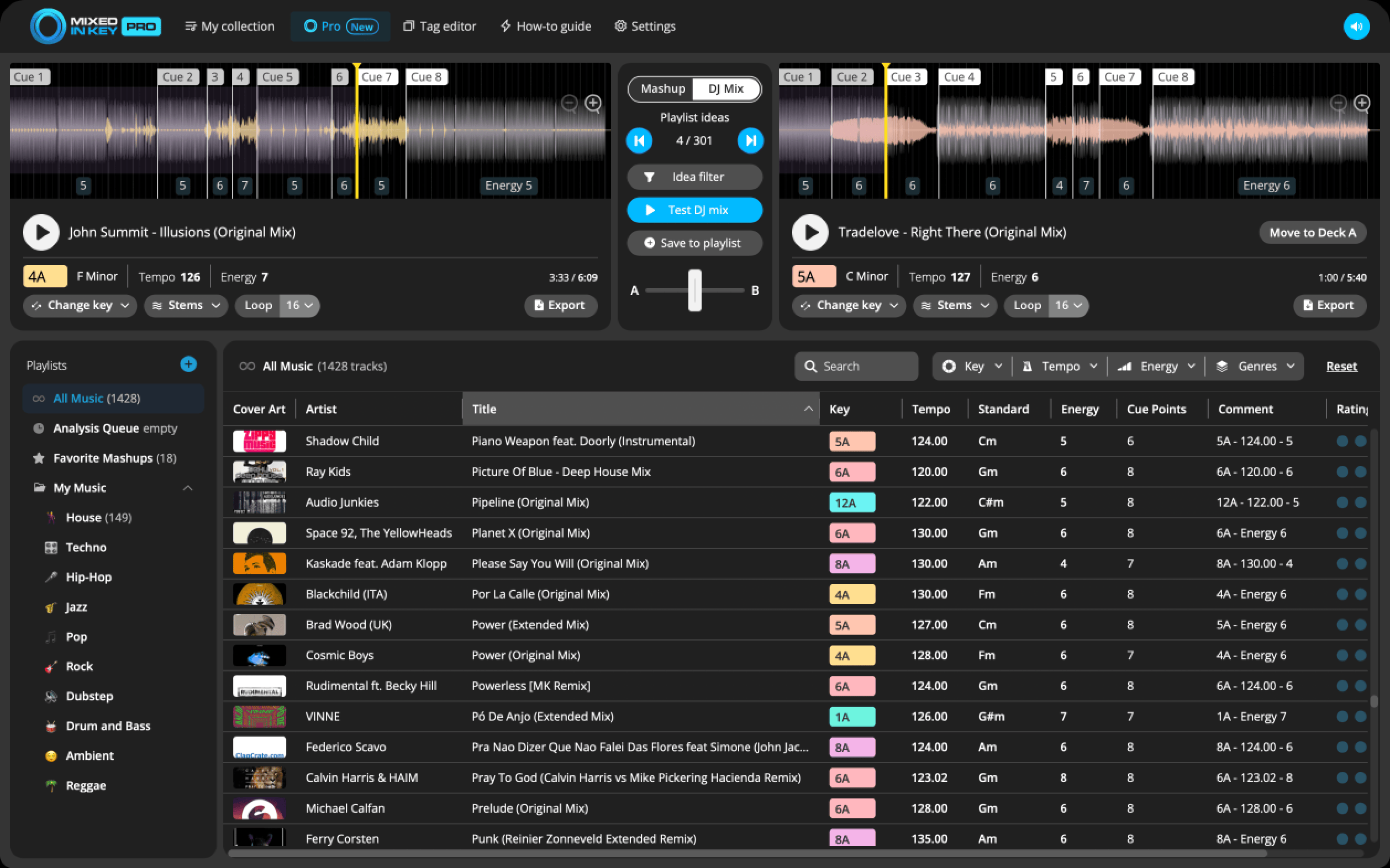1390x868 pixels.
Task: Open My collection tab
Action: pyautogui.click(x=230, y=27)
